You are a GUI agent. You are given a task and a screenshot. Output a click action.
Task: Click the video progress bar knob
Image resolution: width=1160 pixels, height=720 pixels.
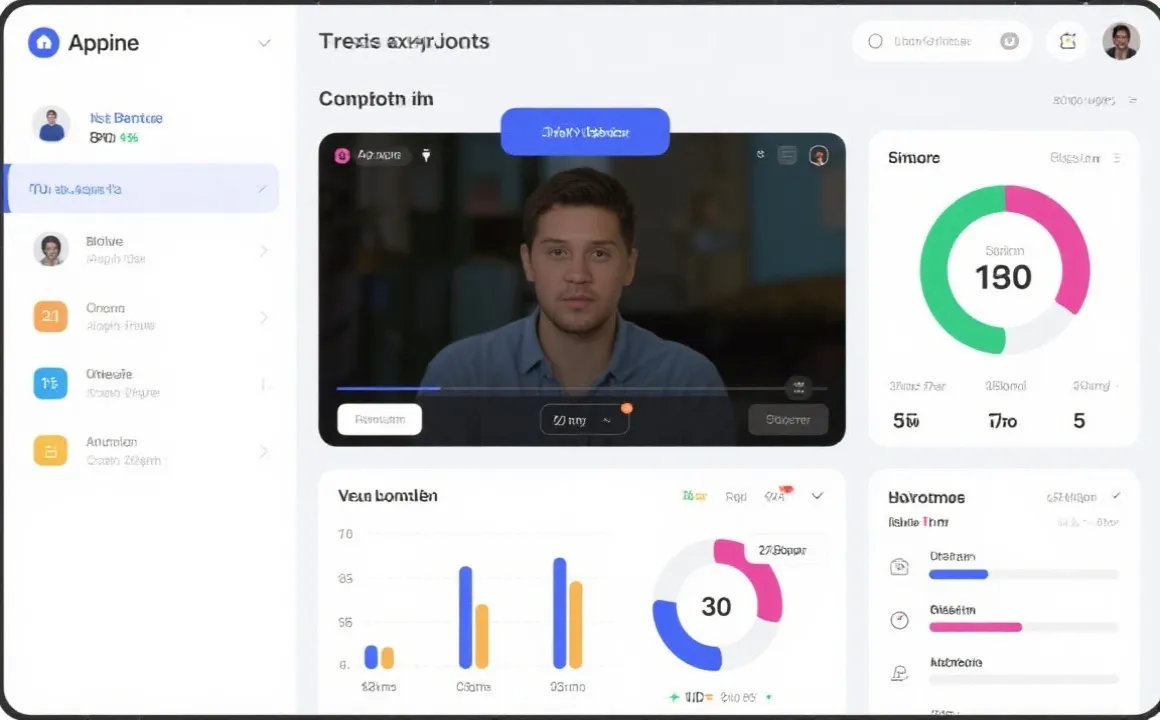(797, 387)
